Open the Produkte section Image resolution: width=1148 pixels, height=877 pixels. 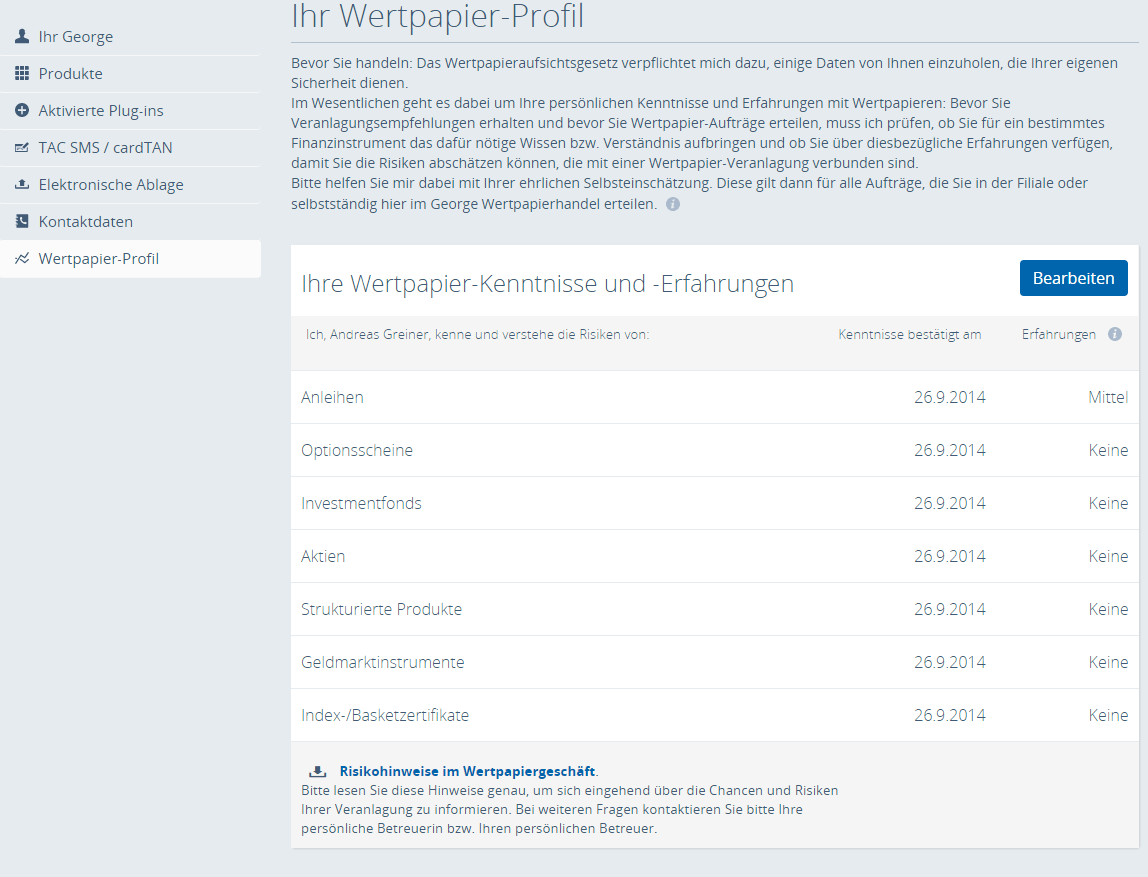(x=130, y=74)
